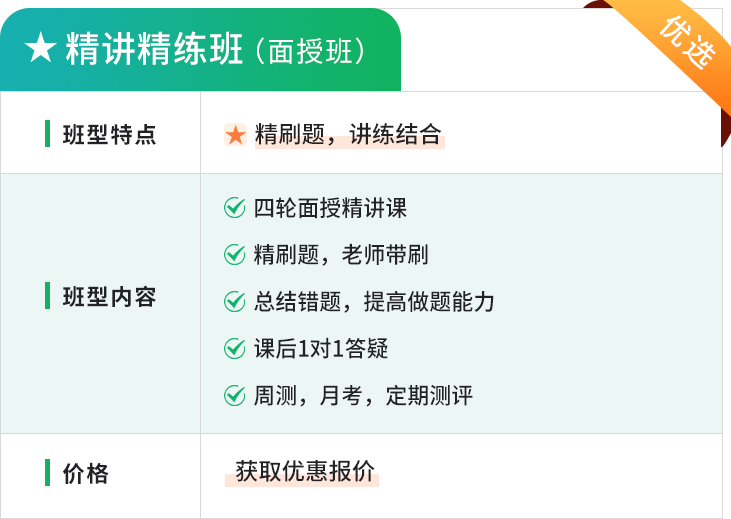The height and width of the screenshot is (519, 731).
Task: Click the 班型内容 row label
Action: [110, 297]
